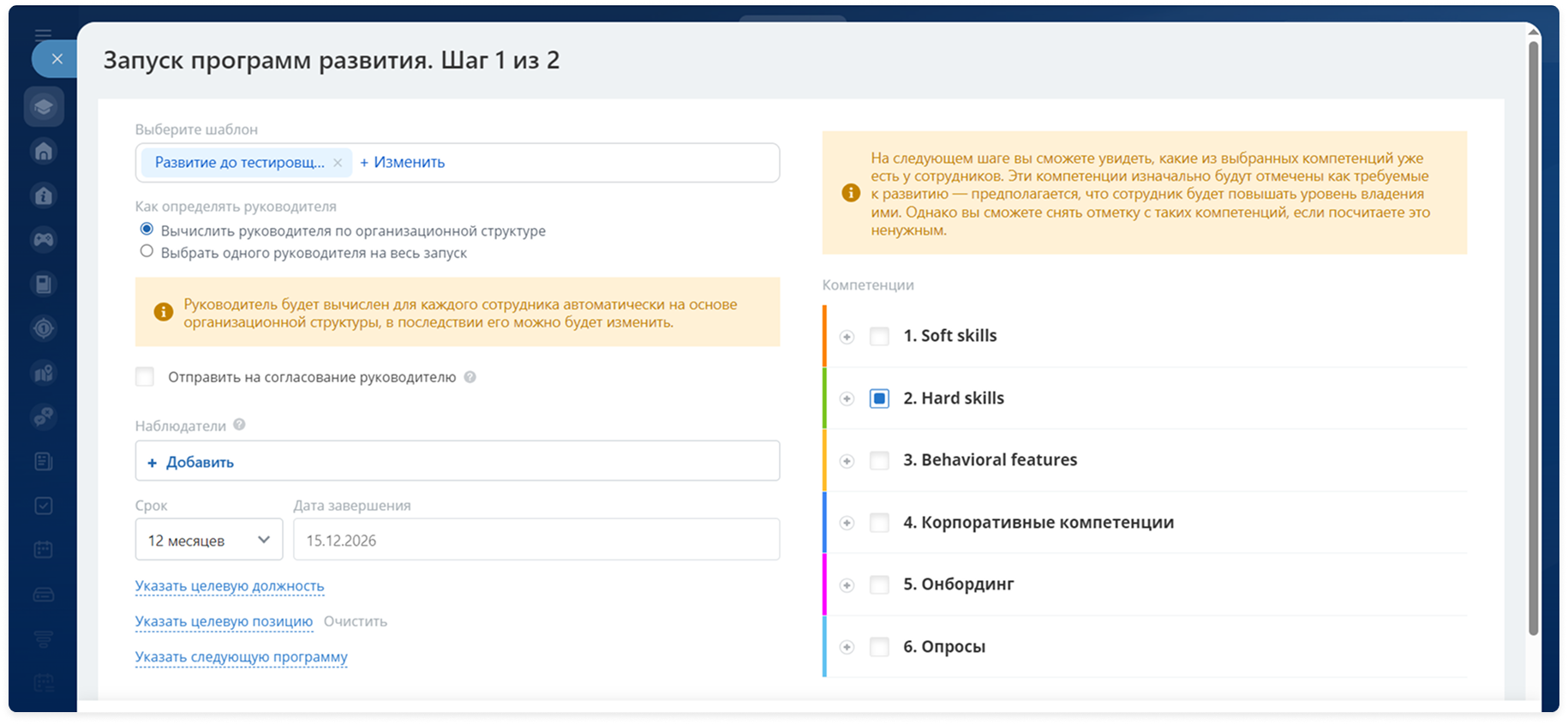The width and height of the screenshot is (1568, 725).
Task: Expand the Онбординг competency group
Action: (x=847, y=585)
